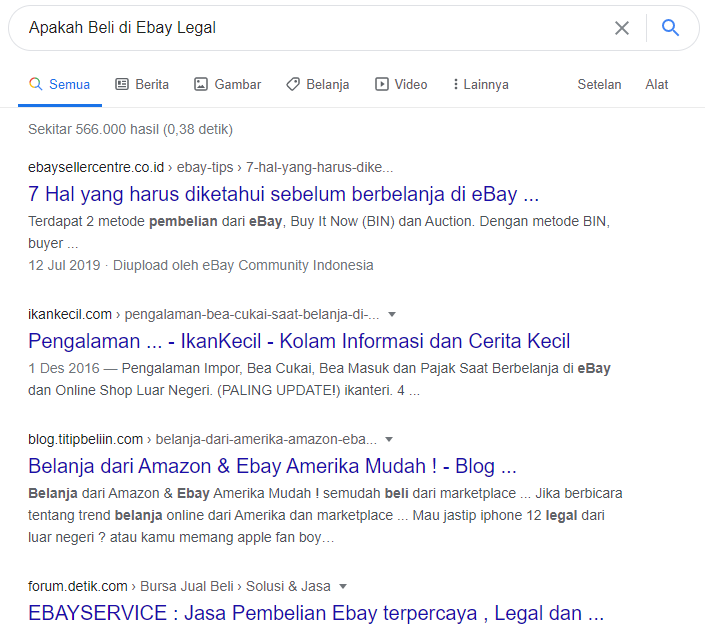This screenshot has width=705, height=631.
Task: Click '12 Jul 2019 · Diupload oleh eBay Community Indonesia' text
Action: [201, 265]
